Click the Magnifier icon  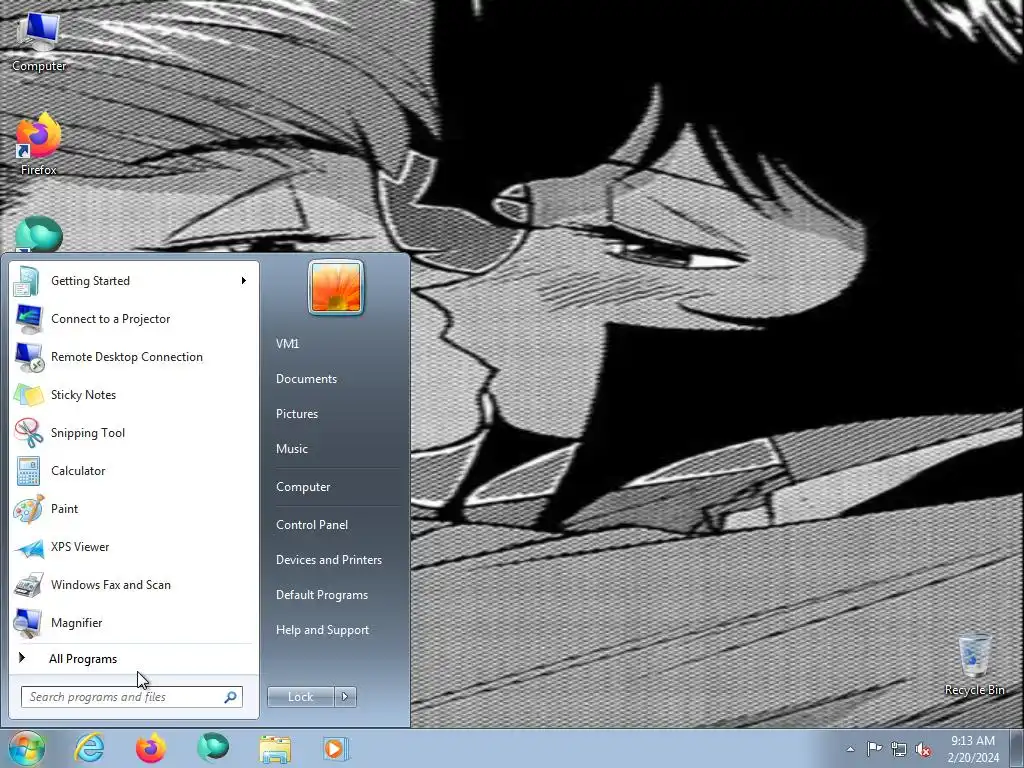tap(28, 623)
